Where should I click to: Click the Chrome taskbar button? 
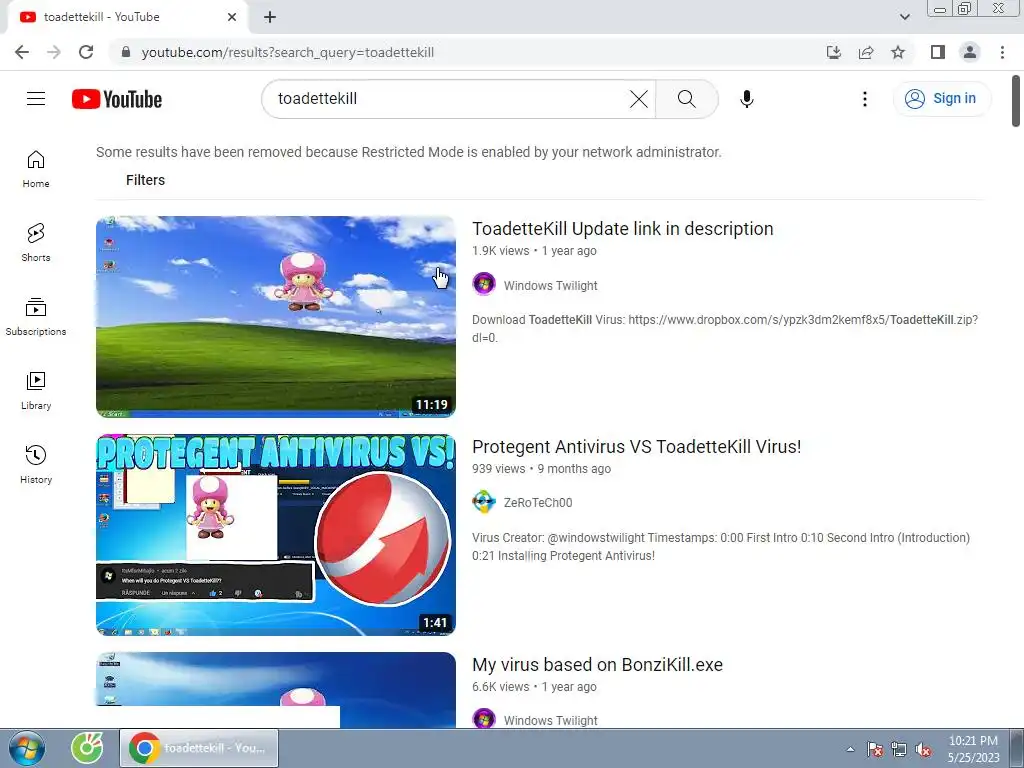[x=199, y=748]
